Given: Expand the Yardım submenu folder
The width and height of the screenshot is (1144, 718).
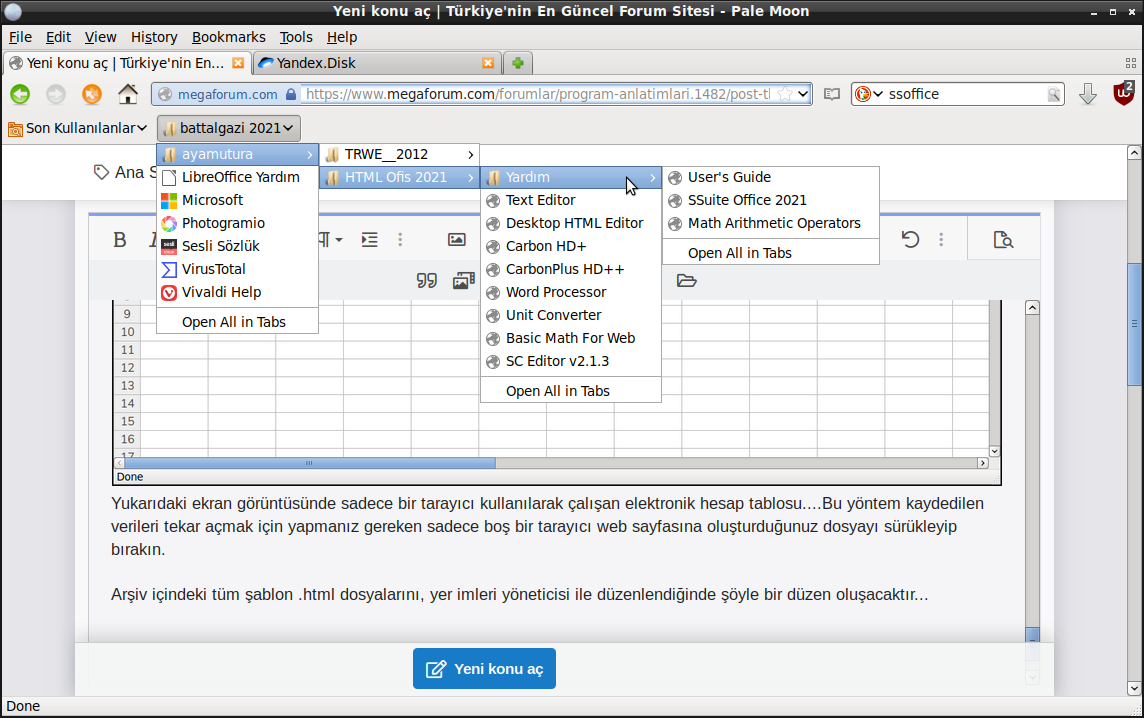Looking at the screenshot, I should [x=571, y=177].
